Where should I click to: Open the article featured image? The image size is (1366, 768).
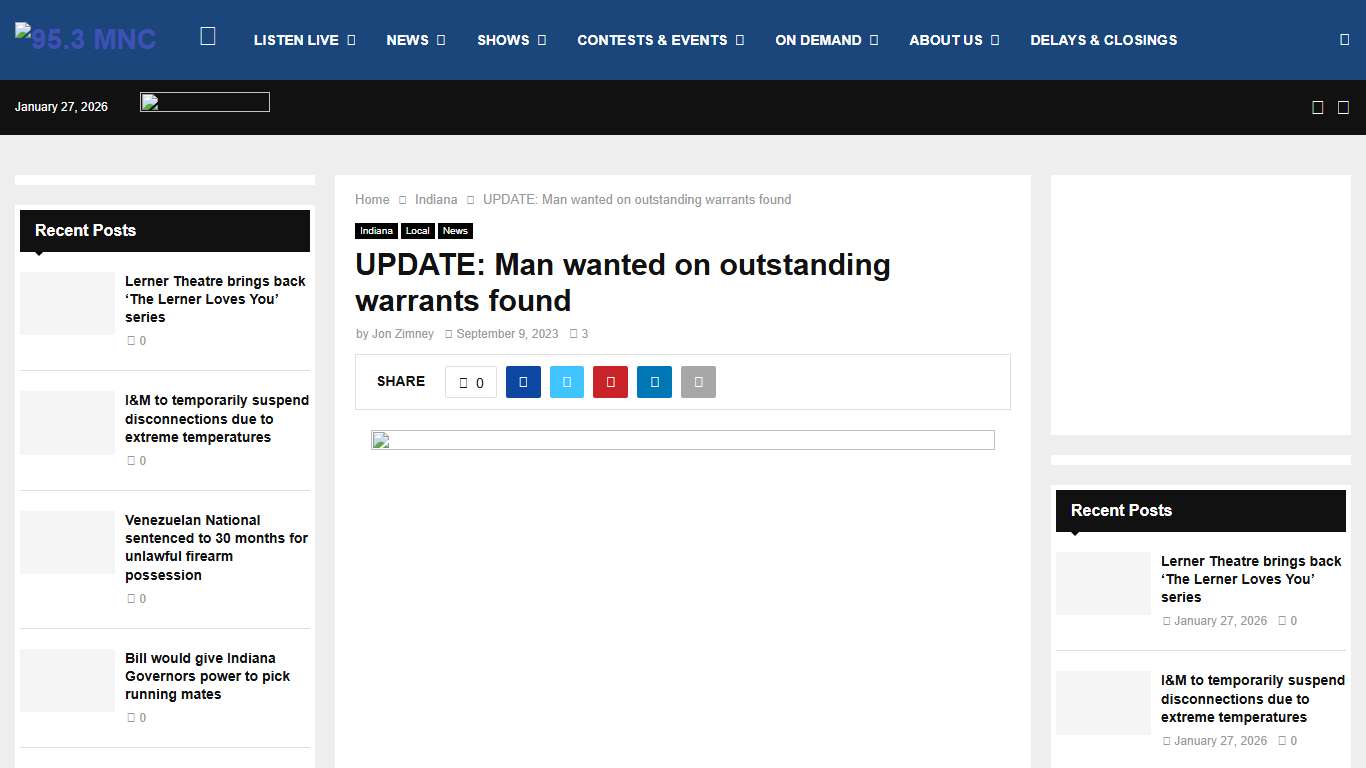click(683, 440)
